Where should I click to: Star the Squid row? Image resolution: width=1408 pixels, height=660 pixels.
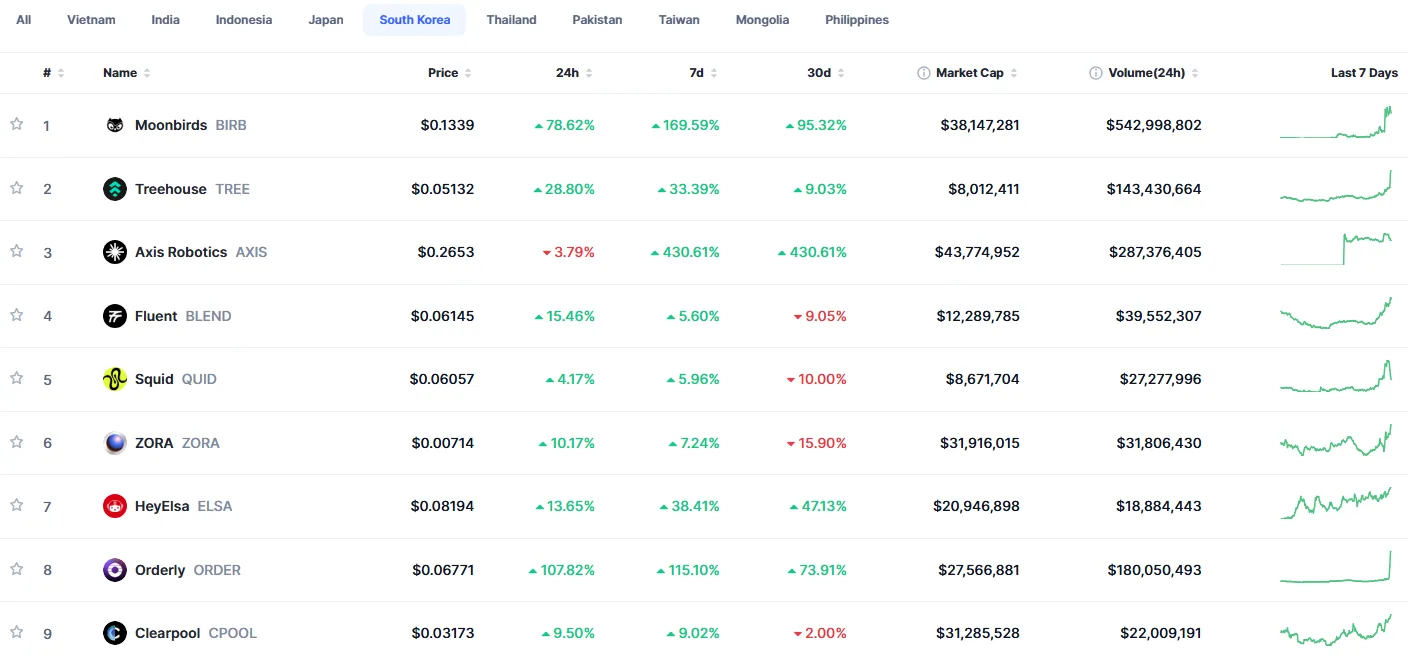coord(16,378)
